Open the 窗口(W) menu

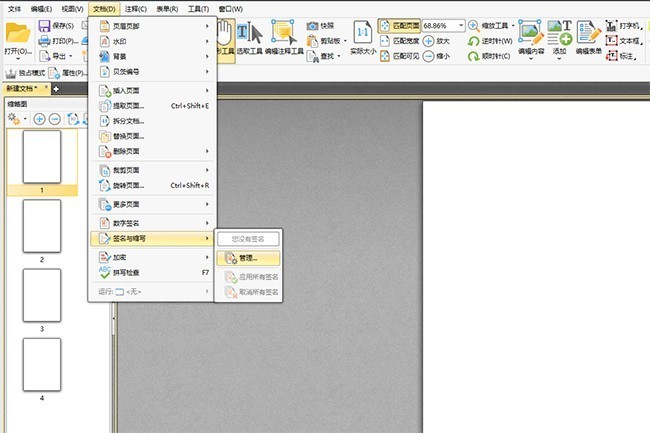tap(230, 9)
